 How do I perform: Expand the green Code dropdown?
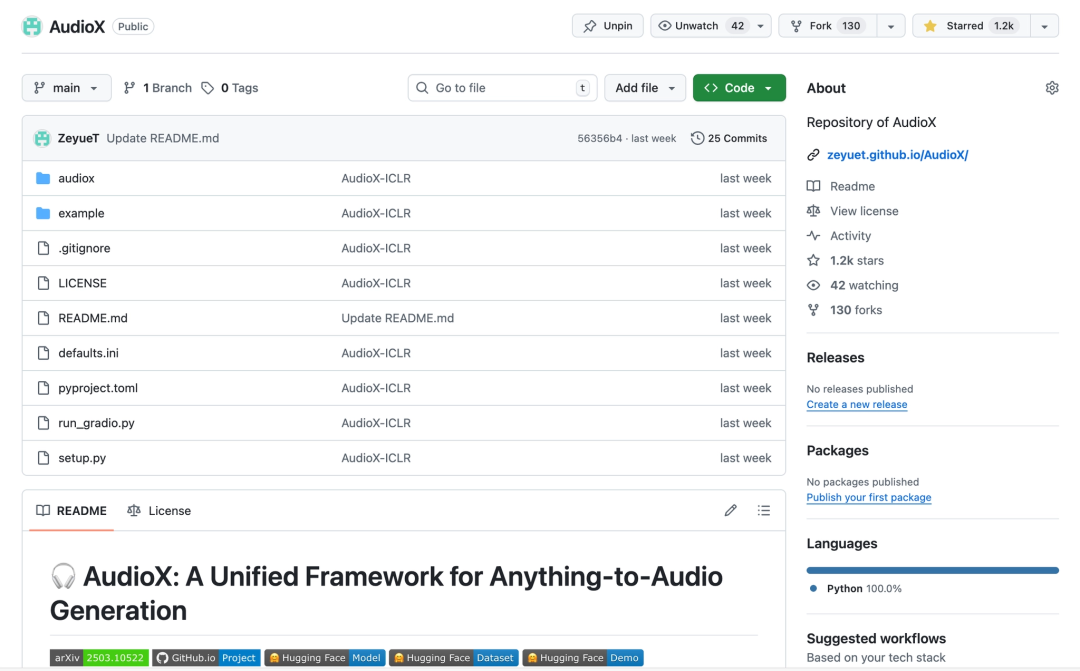coord(738,88)
